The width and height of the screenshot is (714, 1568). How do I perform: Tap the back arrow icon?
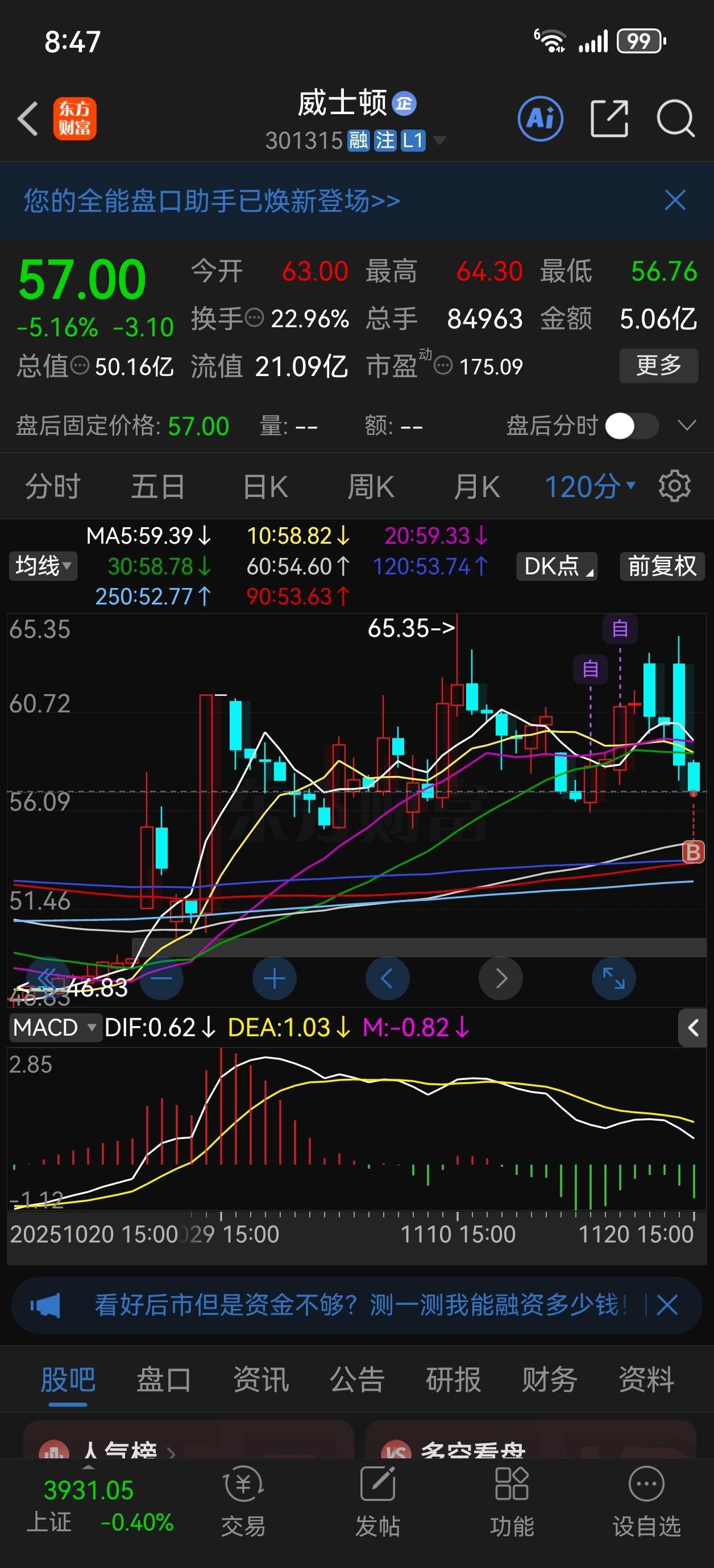coord(28,118)
